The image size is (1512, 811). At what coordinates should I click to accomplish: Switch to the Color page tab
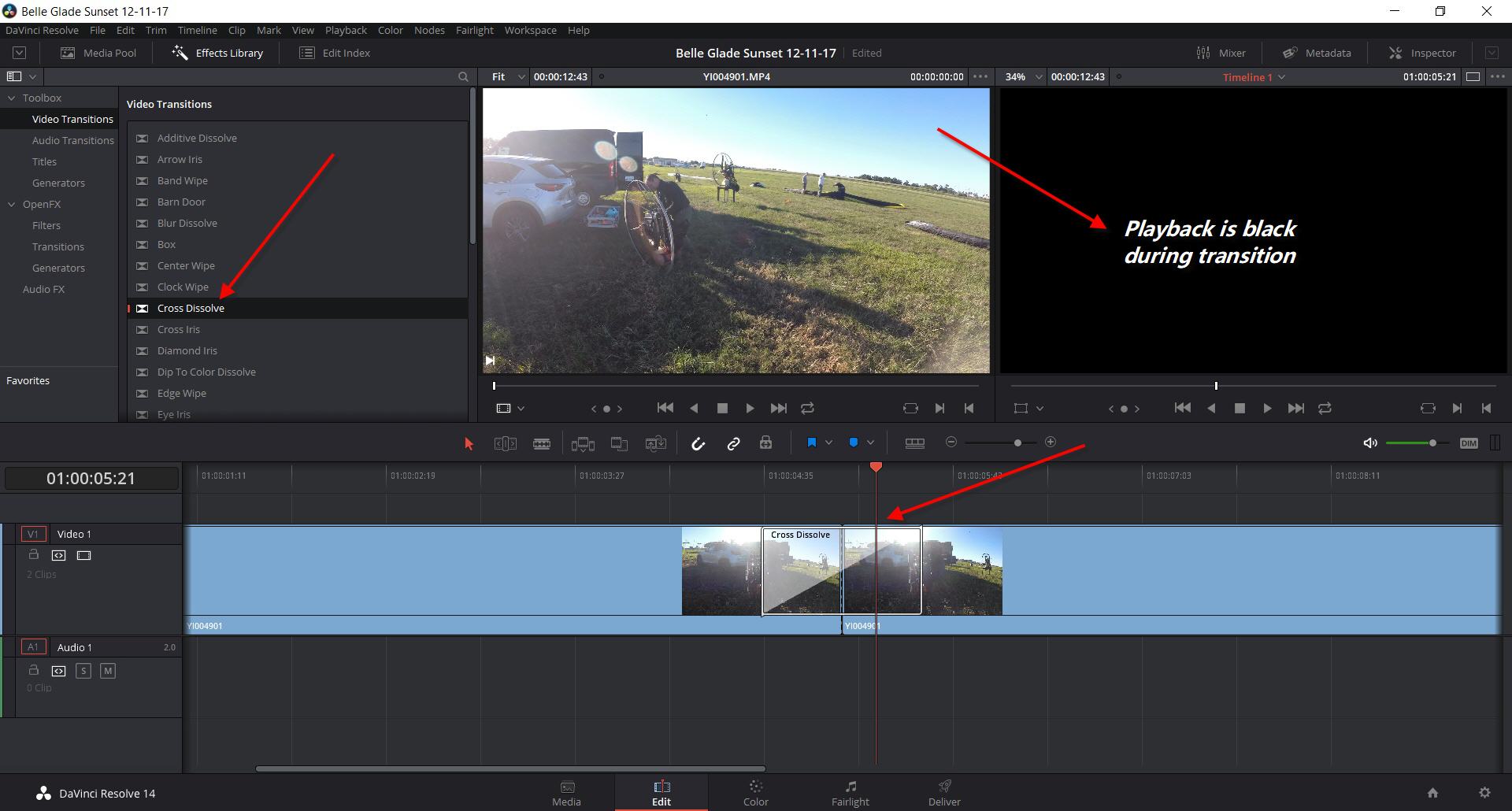pos(755,793)
